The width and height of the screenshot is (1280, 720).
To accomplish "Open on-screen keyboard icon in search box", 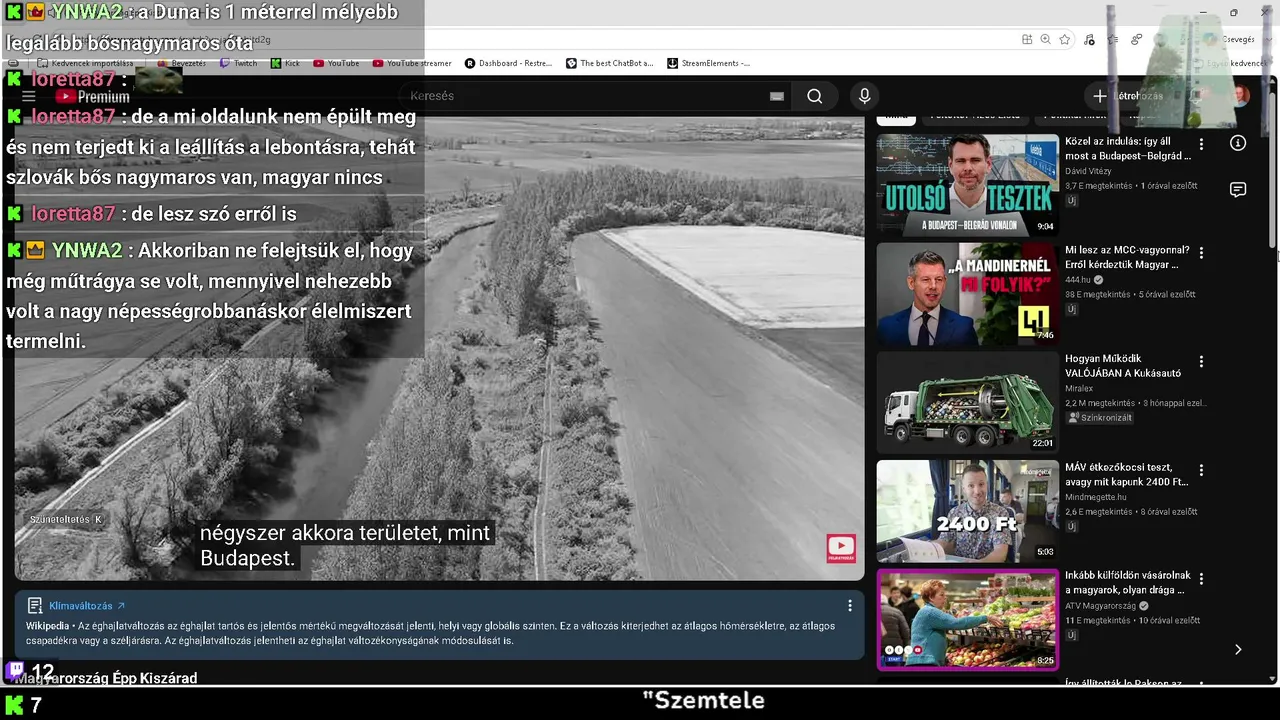I will [777, 96].
